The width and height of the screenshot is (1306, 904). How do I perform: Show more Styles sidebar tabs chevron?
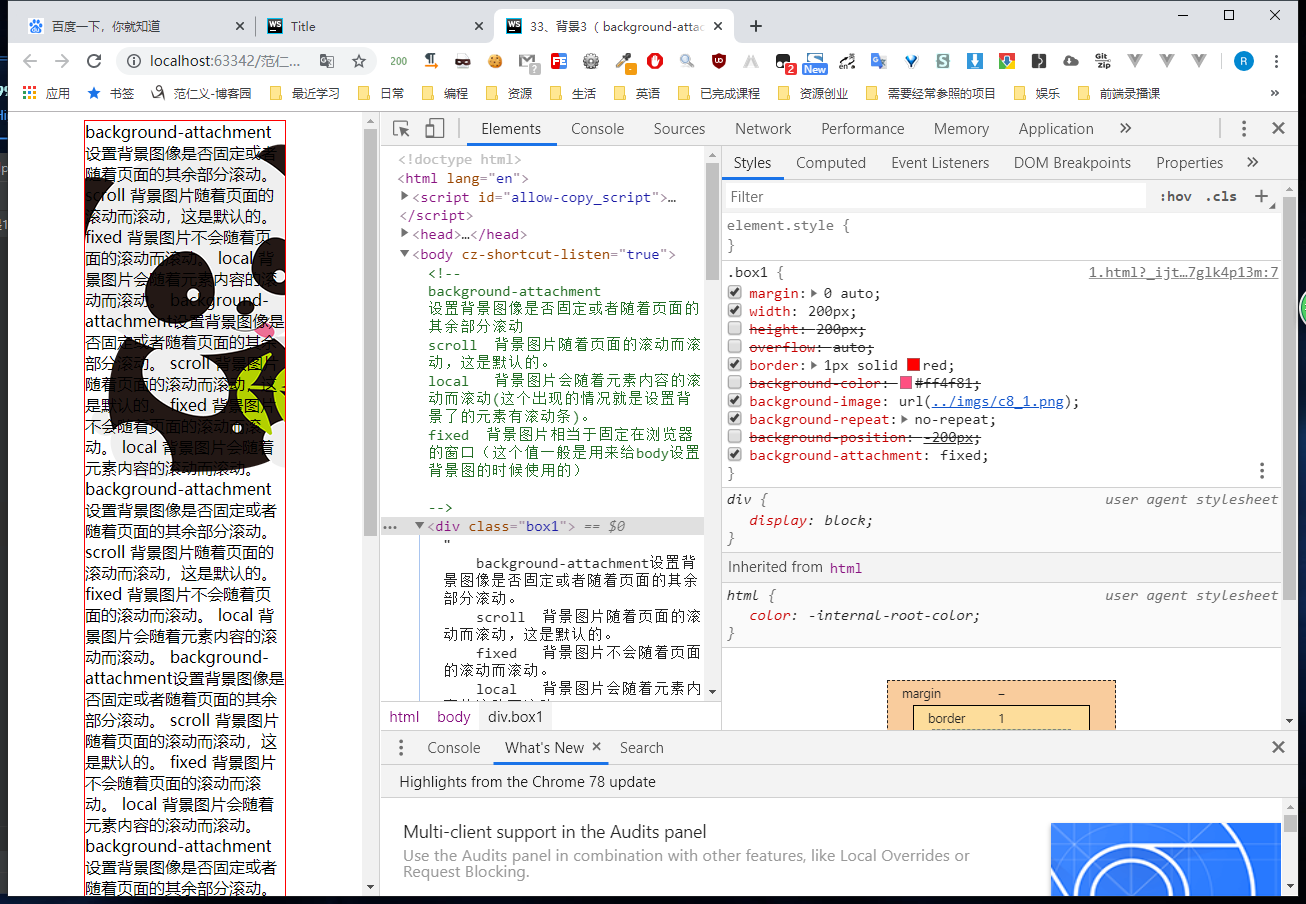click(x=1252, y=162)
